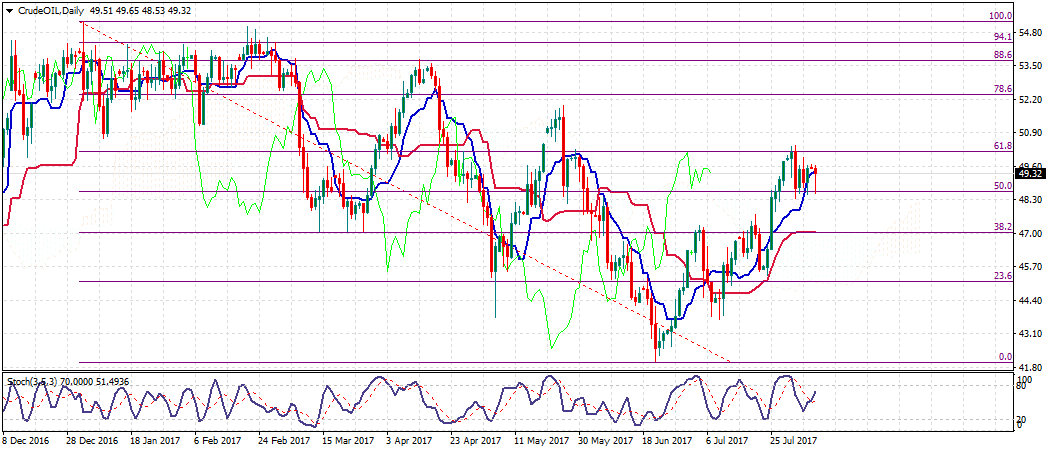1053x452 pixels.
Task: Select the 0.0 Fibonacci level label
Action: pyautogui.click(x=1005, y=357)
